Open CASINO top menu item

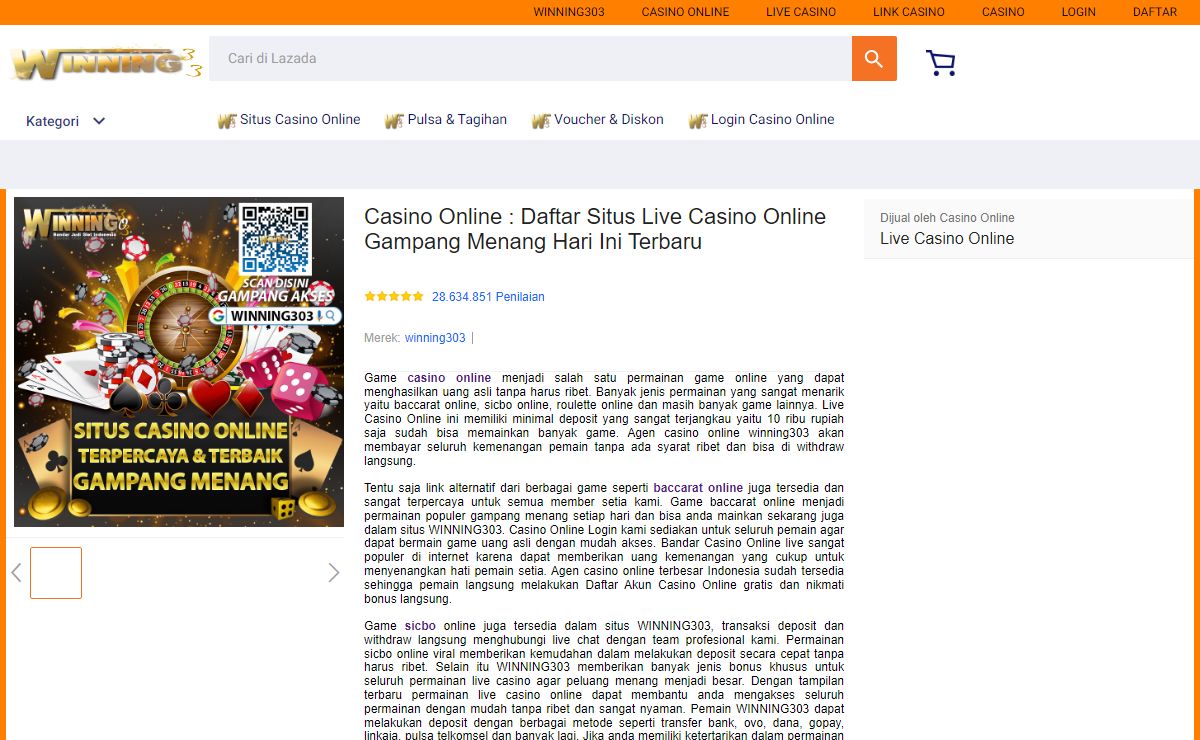pyautogui.click(x=1003, y=12)
